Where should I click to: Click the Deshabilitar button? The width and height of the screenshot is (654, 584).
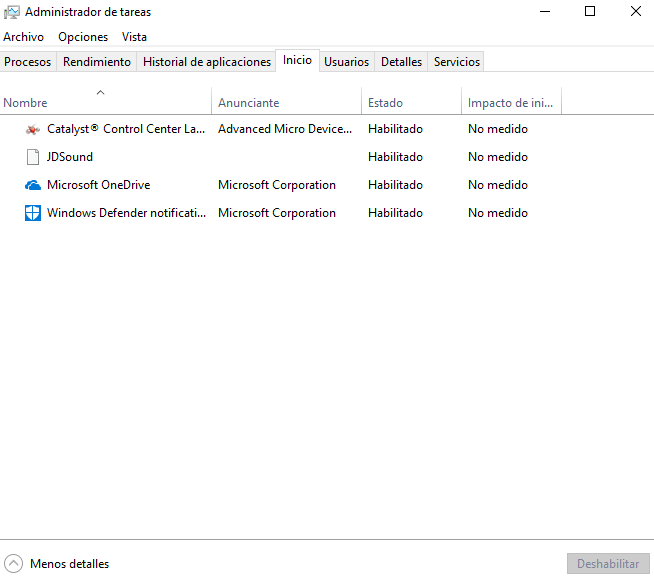(x=608, y=564)
